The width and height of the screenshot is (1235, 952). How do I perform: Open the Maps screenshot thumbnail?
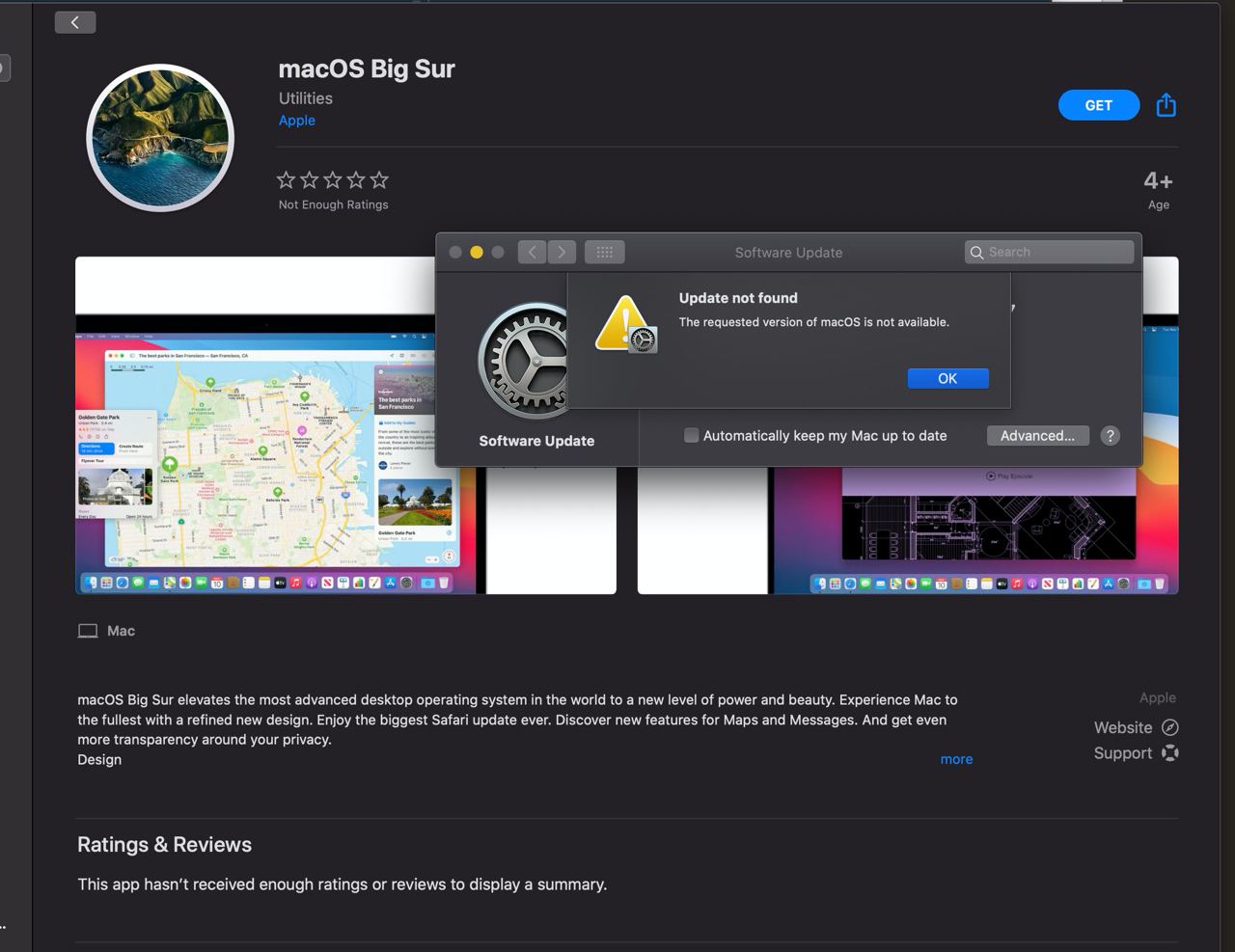(x=345, y=425)
